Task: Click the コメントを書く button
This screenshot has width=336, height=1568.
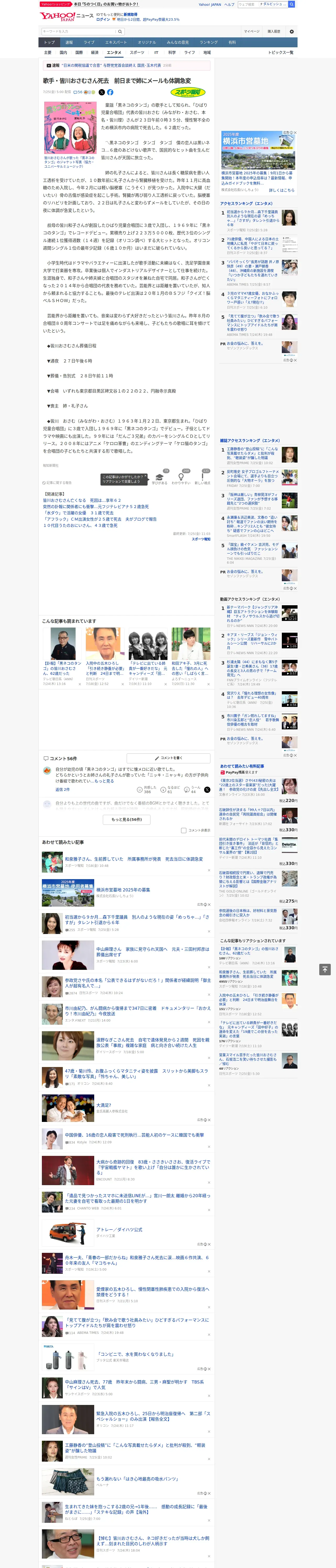Action: [168, 758]
